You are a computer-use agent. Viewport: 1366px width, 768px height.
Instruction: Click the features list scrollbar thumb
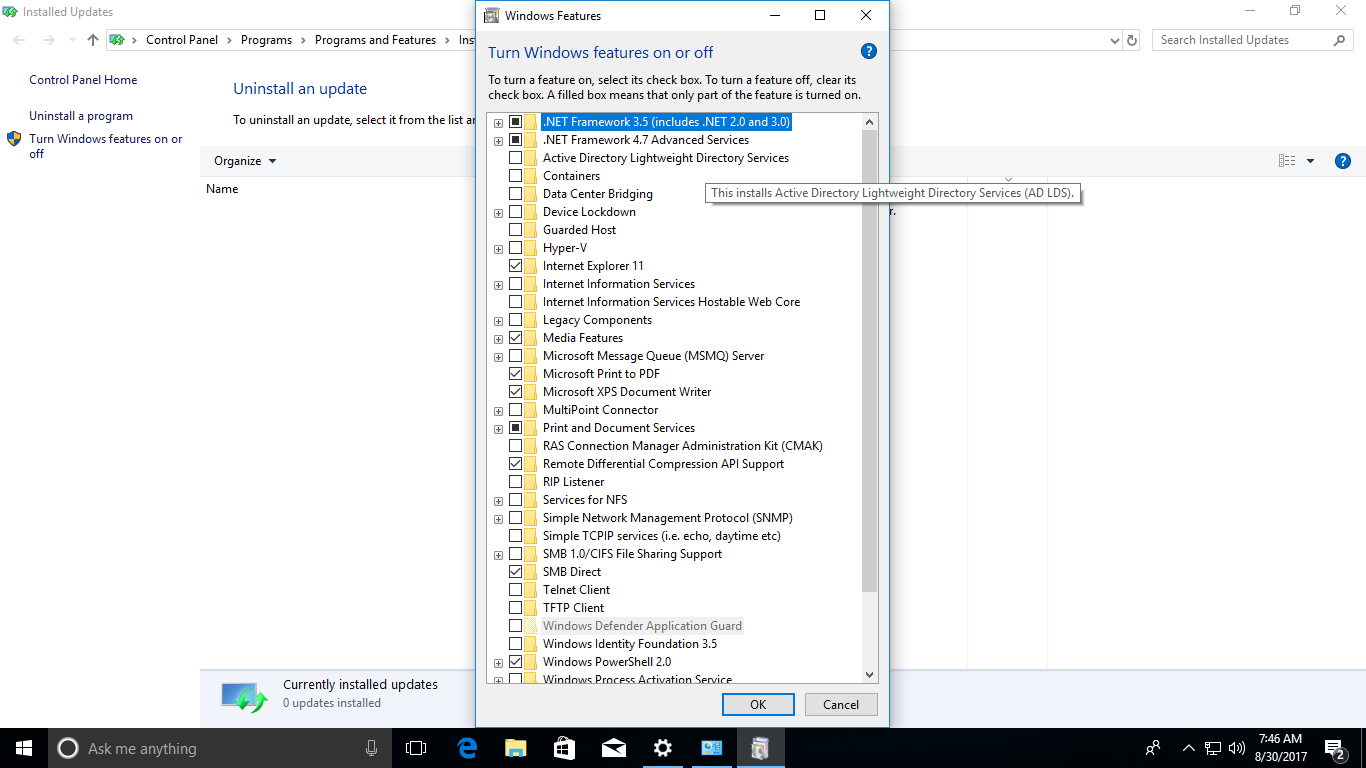(x=869, y=361)
